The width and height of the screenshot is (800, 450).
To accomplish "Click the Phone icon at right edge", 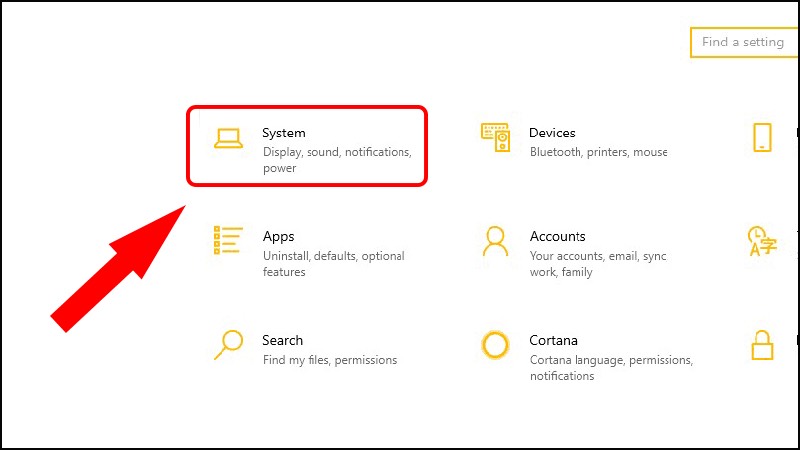I will [x=762, y=138].
